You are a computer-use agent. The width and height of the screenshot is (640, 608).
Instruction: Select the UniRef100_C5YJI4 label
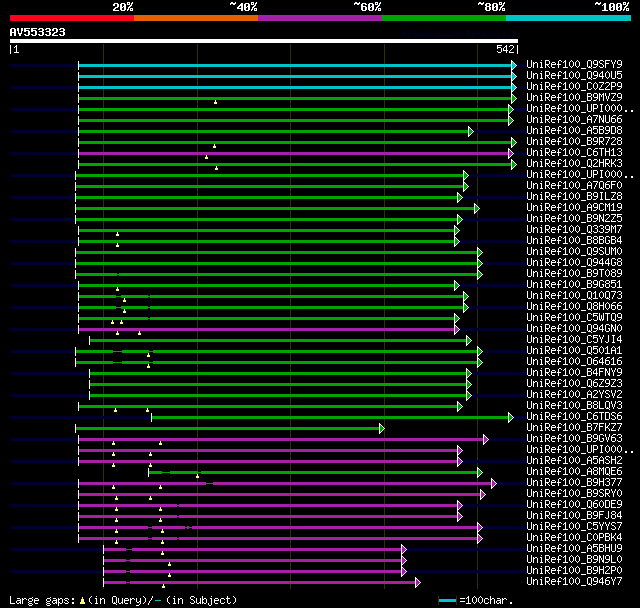(x=574, y=340)
